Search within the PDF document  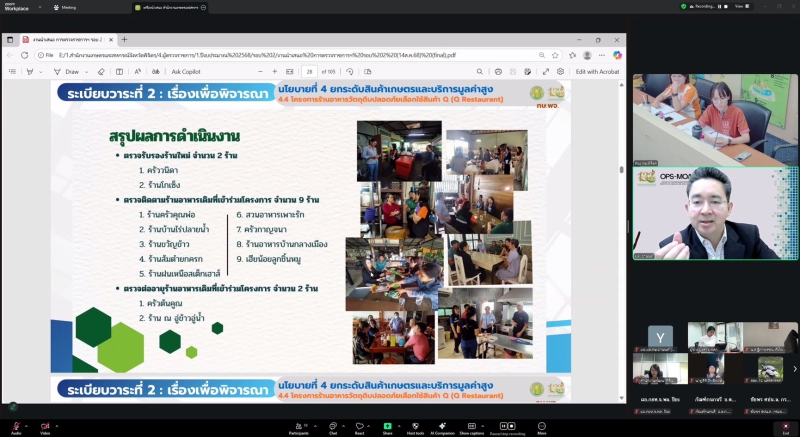(x=480, y=72)
